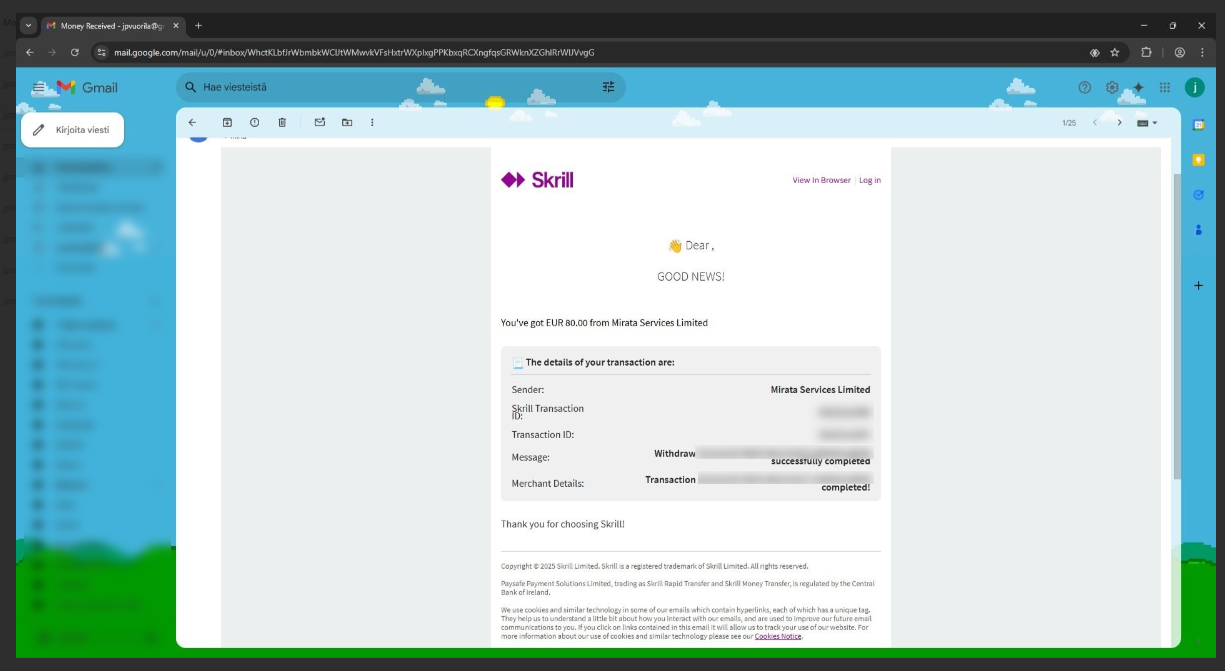Click the Gmail logo

(88, 88)
